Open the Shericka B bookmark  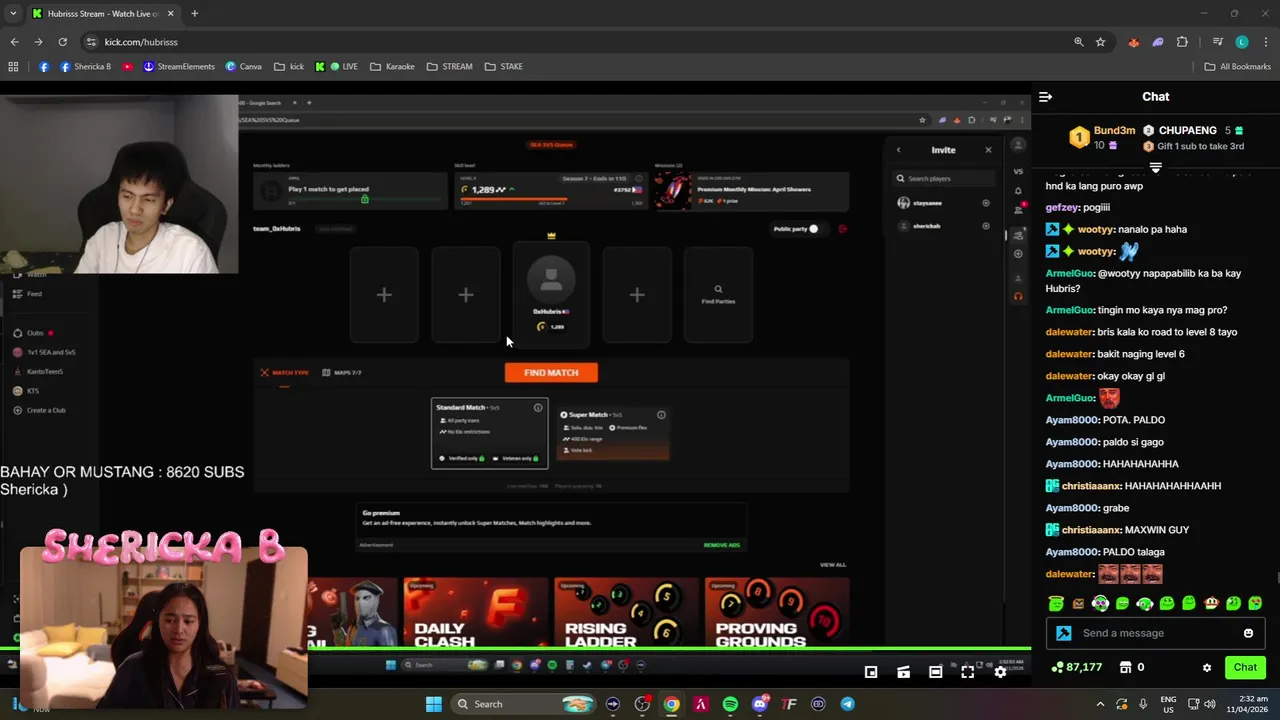tap(86, 67)
